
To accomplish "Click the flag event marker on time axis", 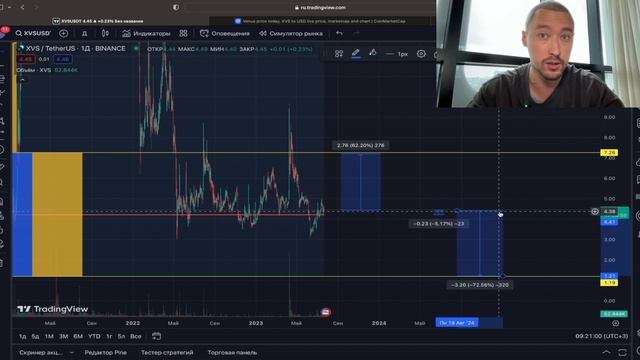I will tap(325, 312).
